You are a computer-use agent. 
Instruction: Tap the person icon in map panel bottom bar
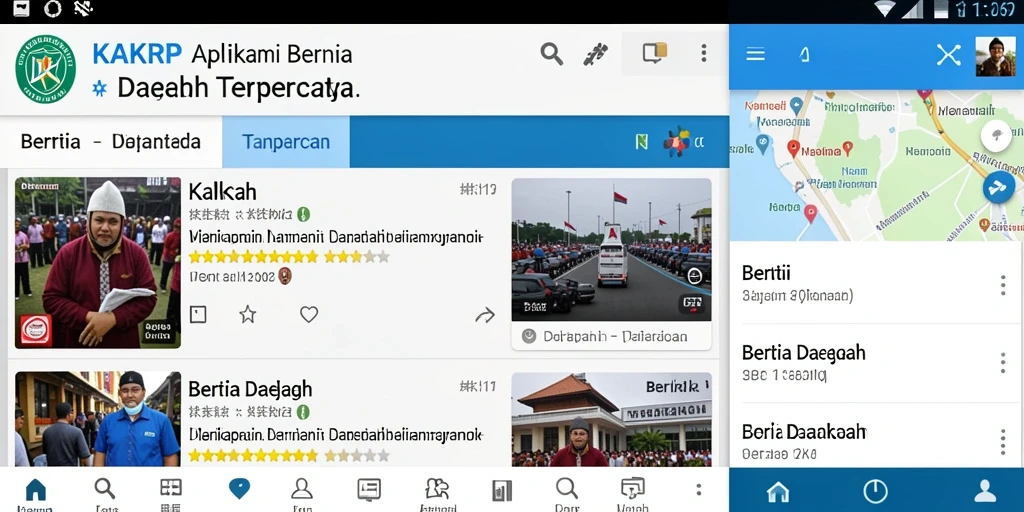984,491
